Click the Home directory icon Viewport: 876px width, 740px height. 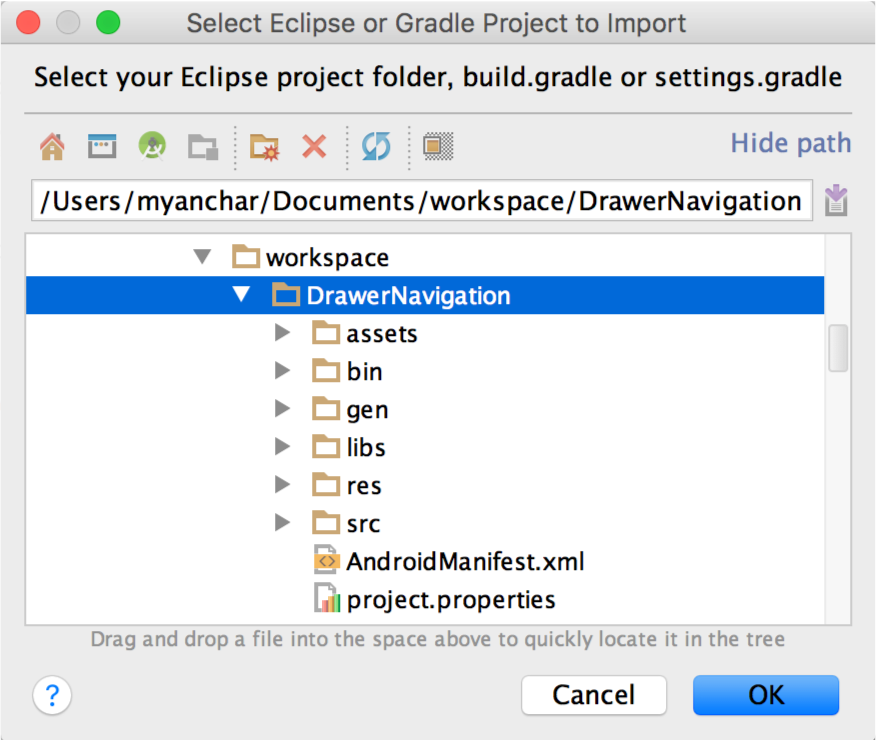coord(50,146)
